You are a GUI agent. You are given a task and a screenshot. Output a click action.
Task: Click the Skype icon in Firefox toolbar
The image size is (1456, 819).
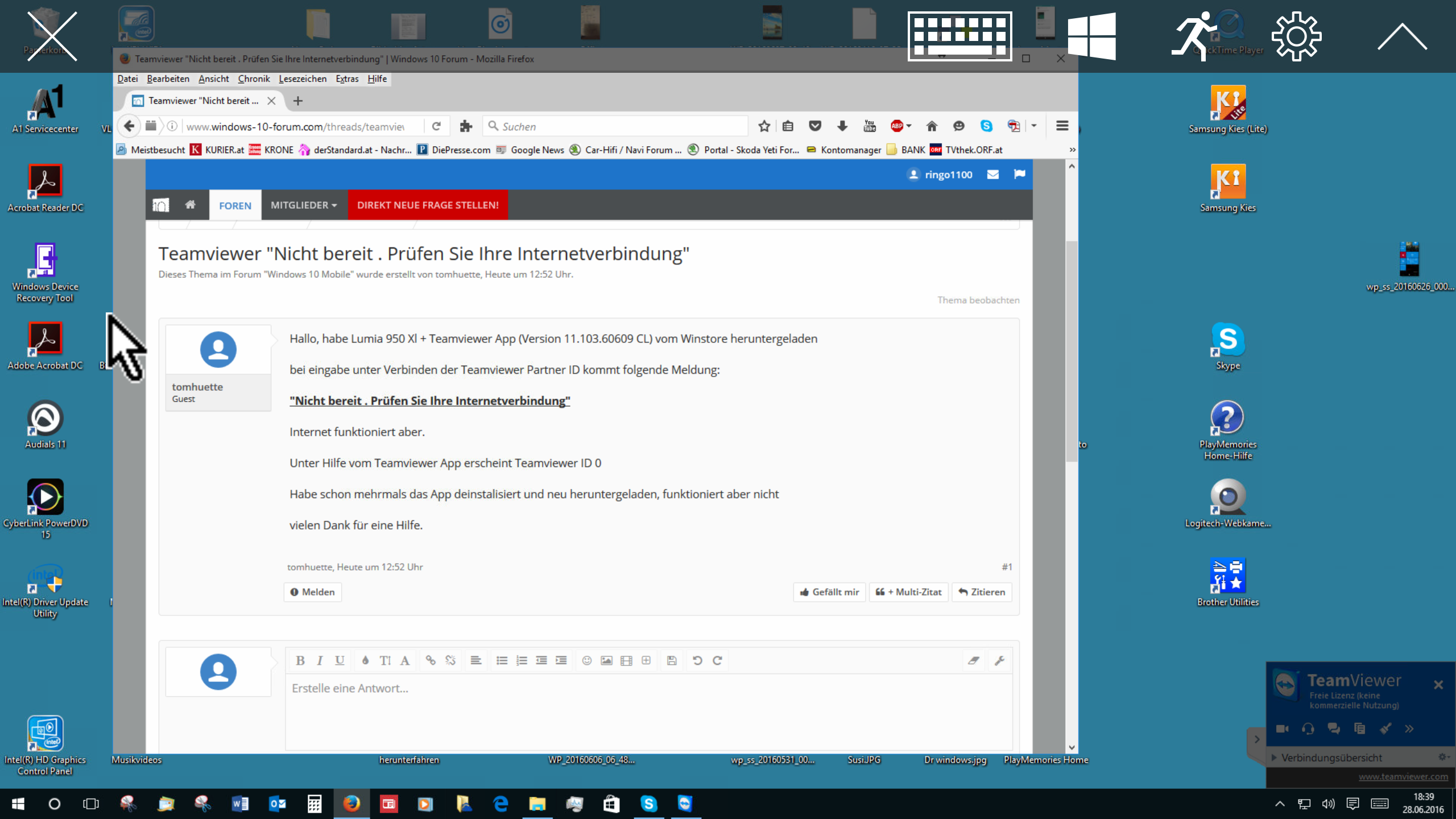986,126
